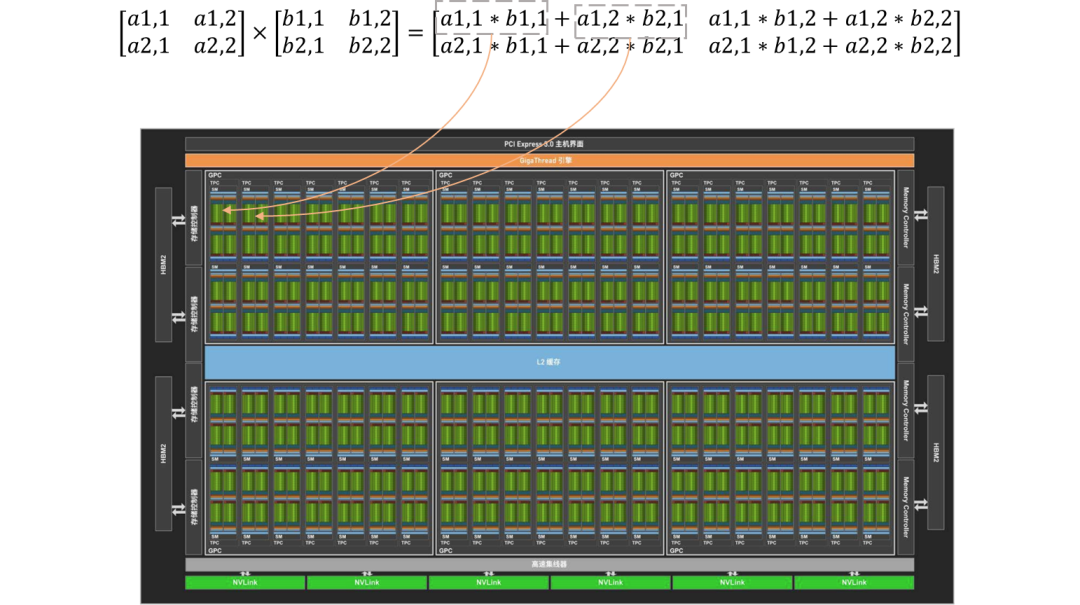Click the leftmost green NVLink block

tap(245, 582)
